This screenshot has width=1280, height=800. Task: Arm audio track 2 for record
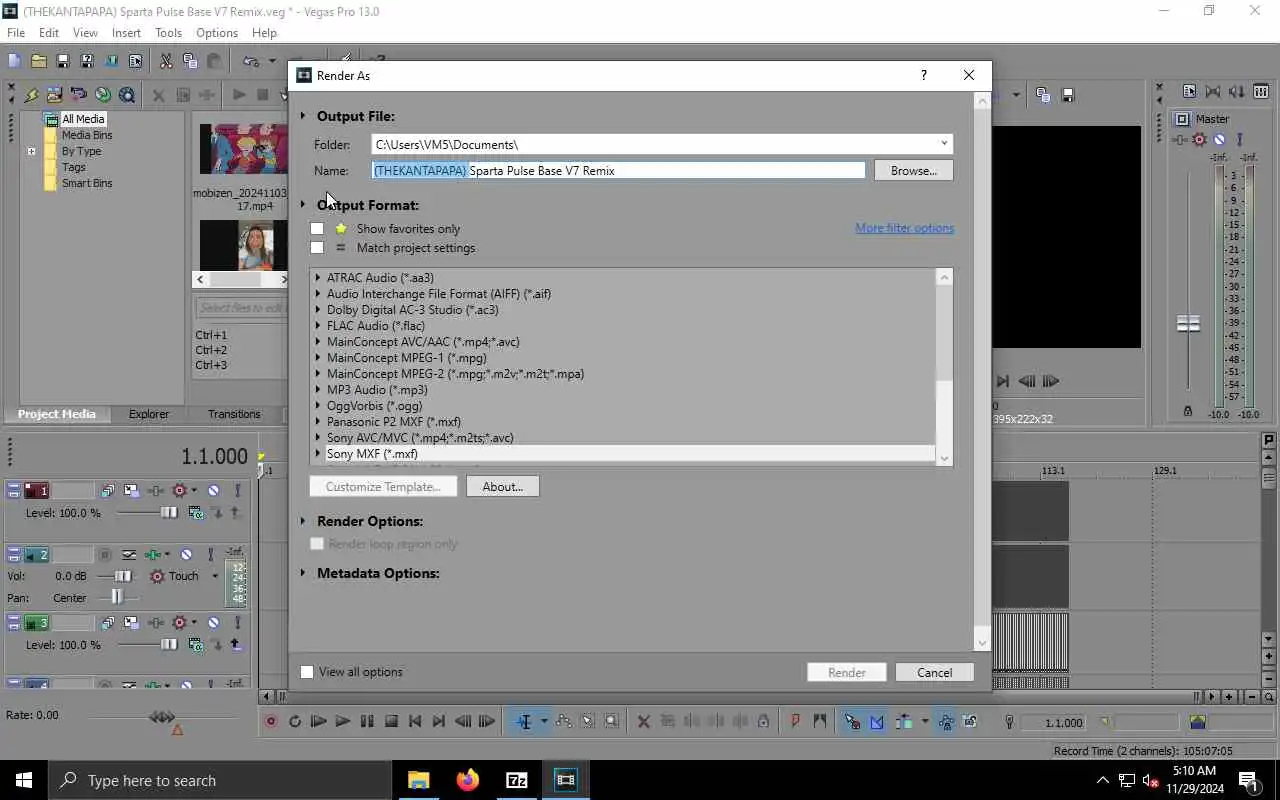(105, 555)
